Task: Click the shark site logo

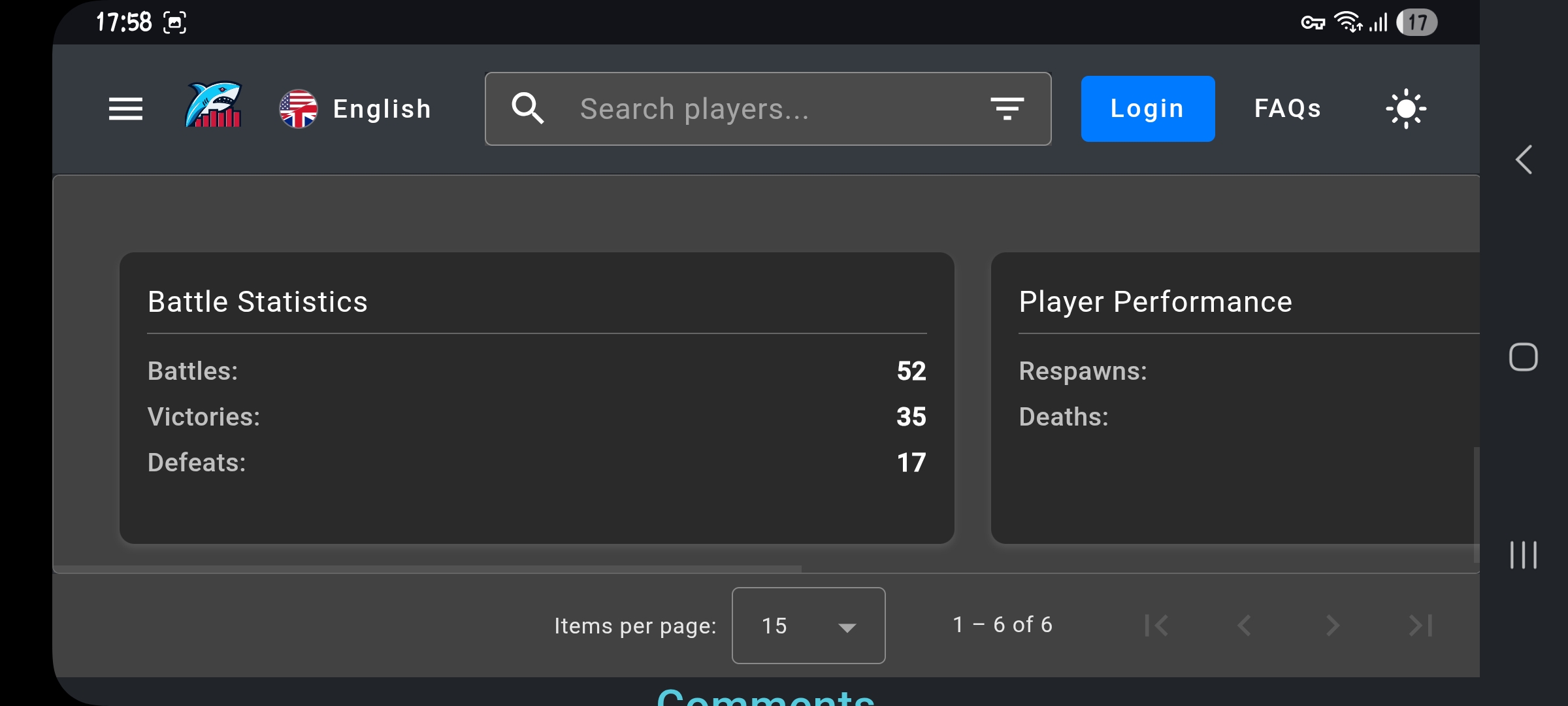Action: [213, 105]
